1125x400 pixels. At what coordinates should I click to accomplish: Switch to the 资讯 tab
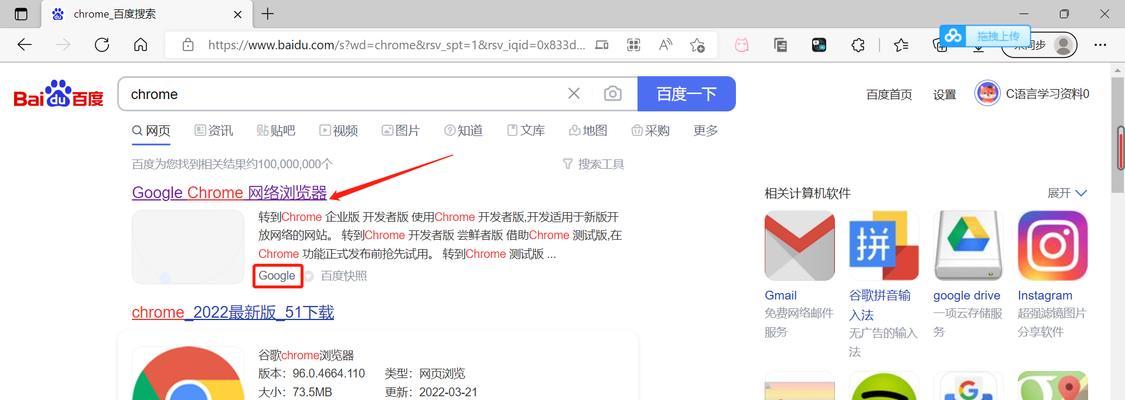(x=214, y=130)
